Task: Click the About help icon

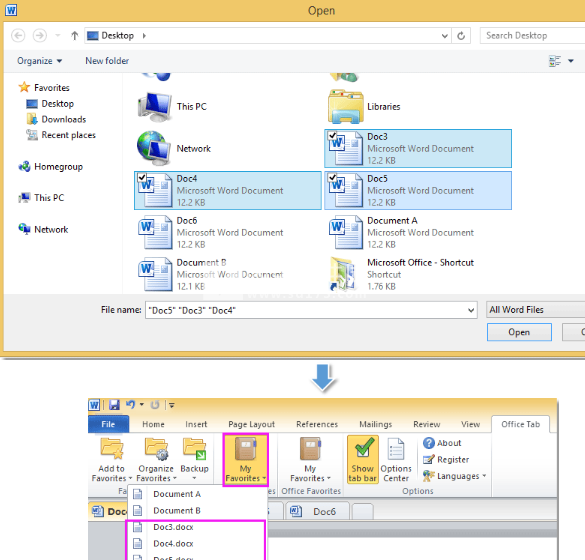Action: 429,443
